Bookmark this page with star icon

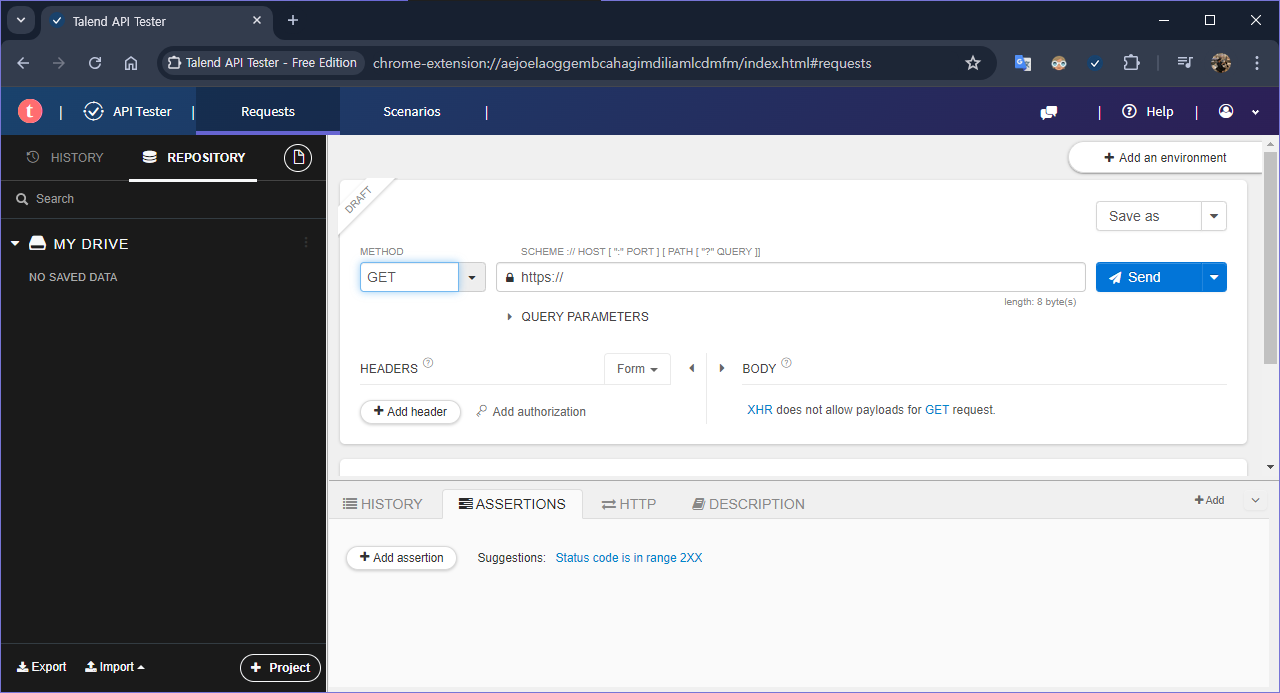[973, 63]
